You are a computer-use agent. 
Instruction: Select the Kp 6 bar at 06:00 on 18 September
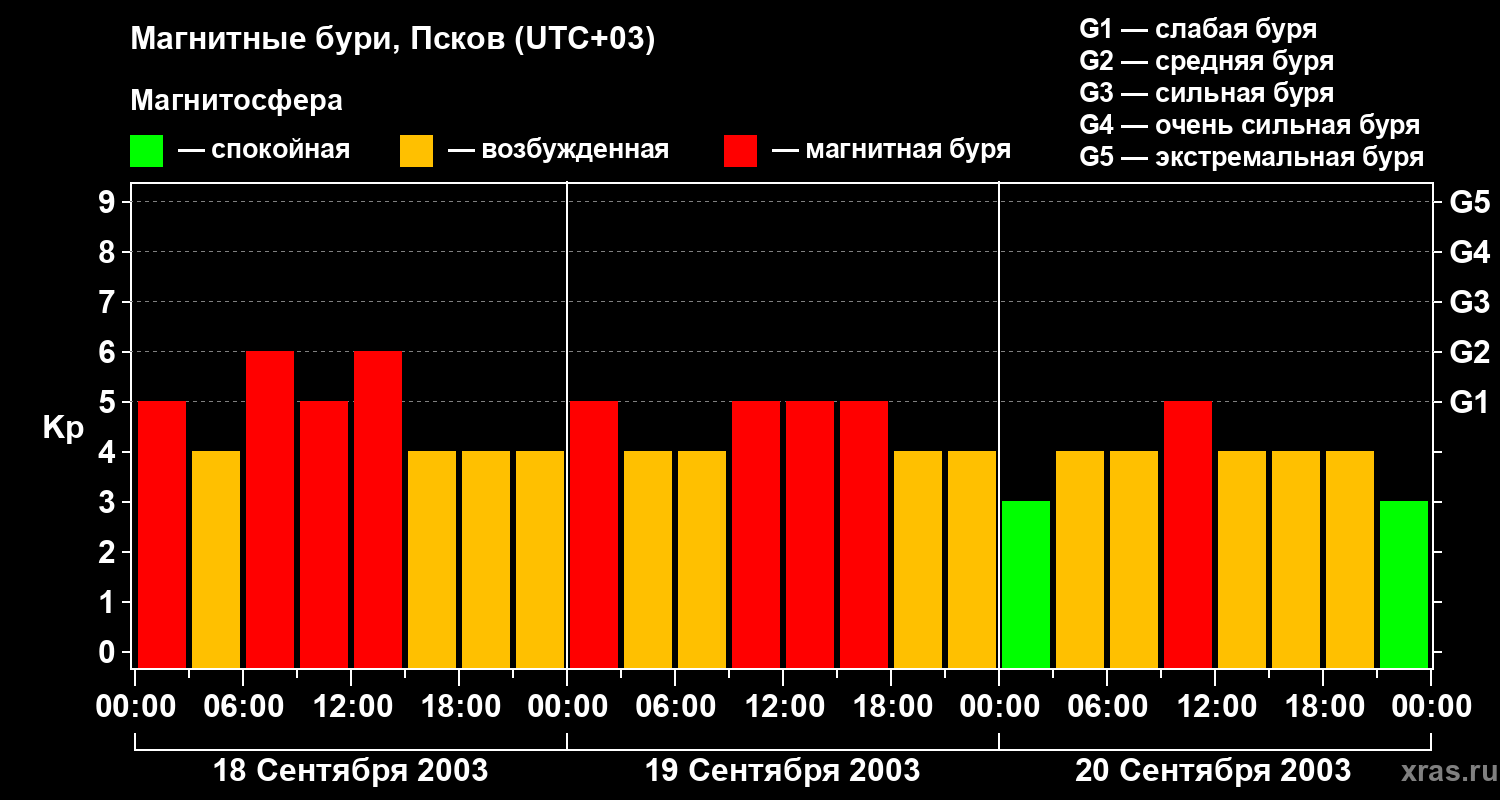pyautogui.click(x=270, y=509)
